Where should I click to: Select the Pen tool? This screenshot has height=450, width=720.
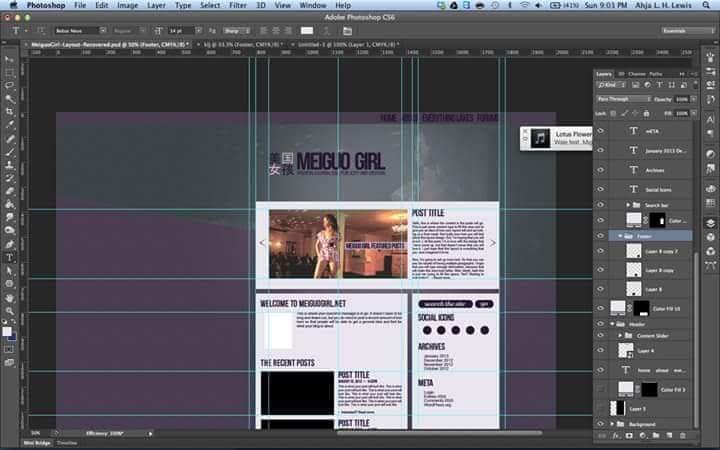click(9, 244)
